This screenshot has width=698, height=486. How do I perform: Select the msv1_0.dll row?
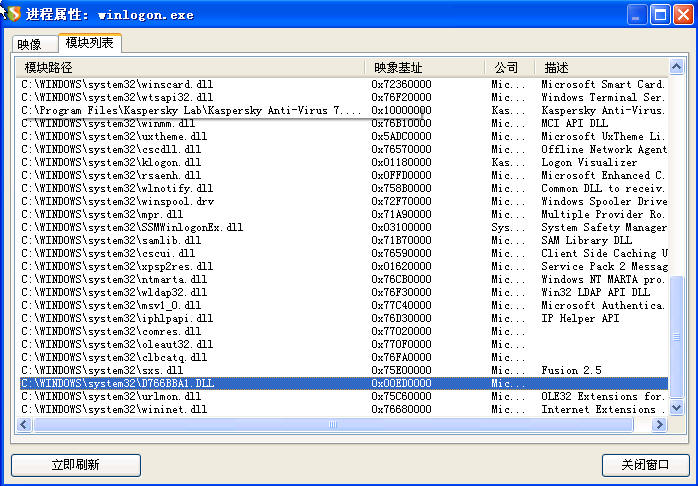click(344, 305)
